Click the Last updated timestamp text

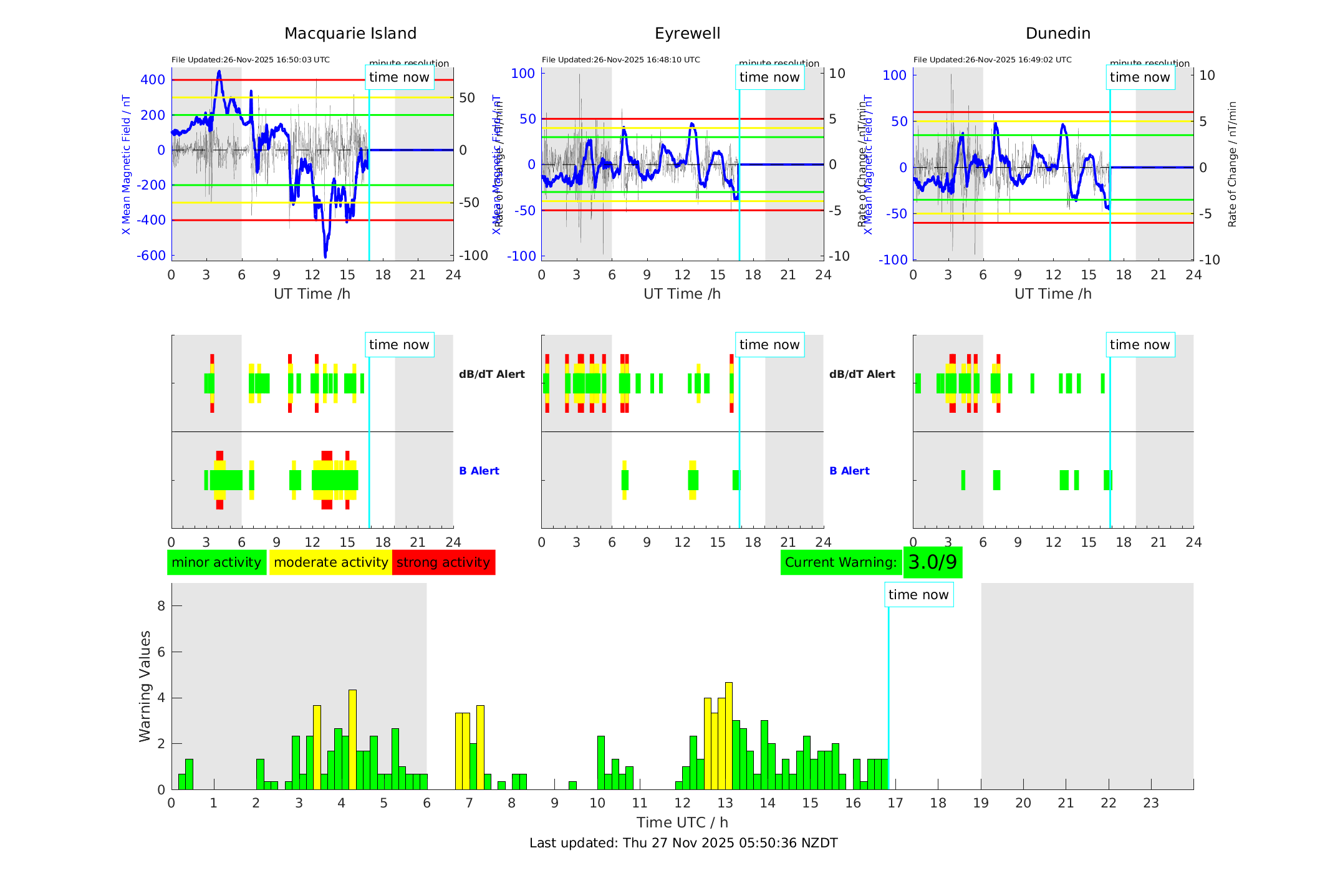pyautogui.click(x=683, y=843)
